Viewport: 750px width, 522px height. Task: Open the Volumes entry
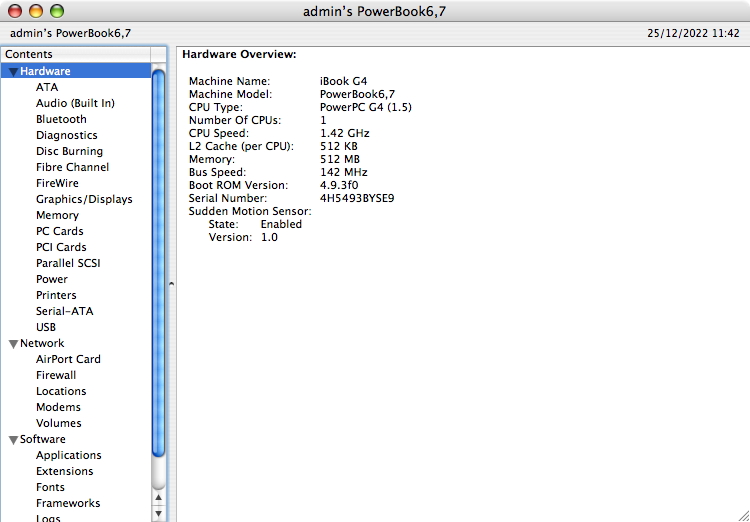(58, 423)
